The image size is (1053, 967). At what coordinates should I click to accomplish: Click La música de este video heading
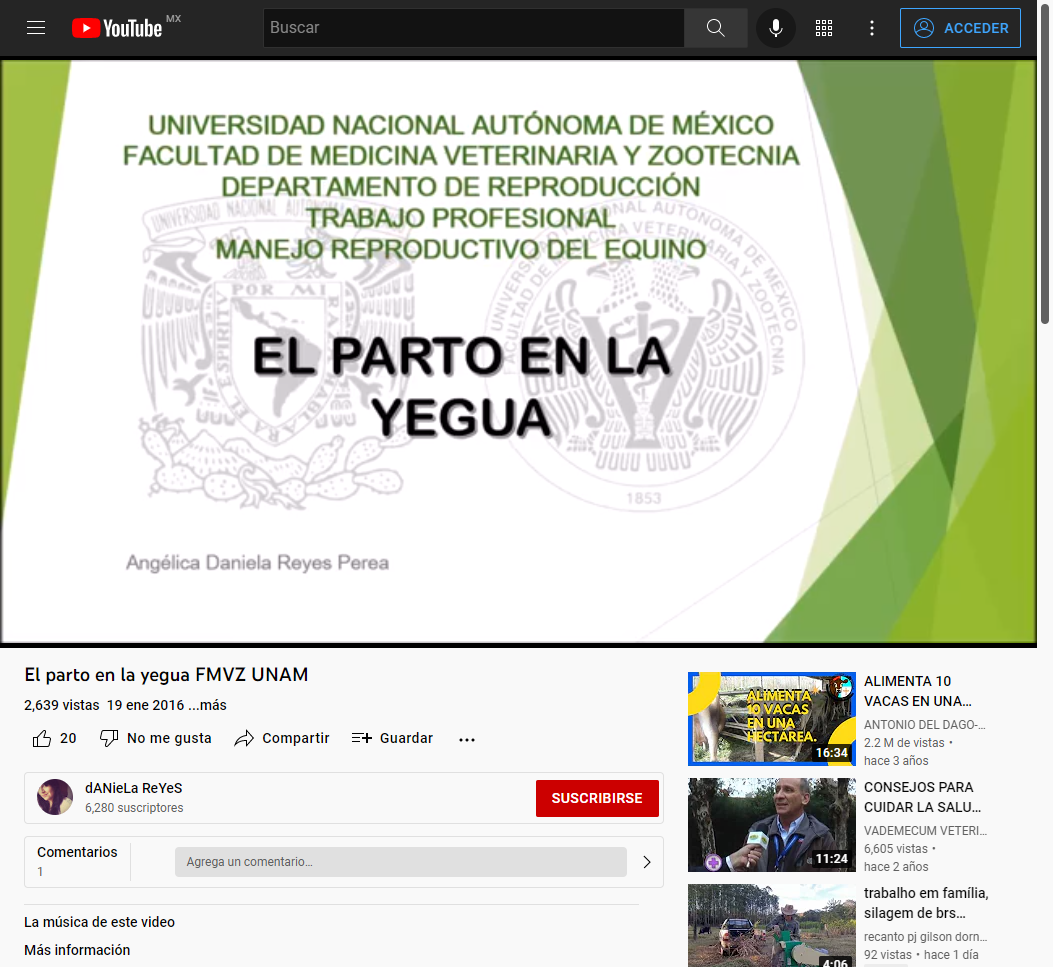click(99, 922)
